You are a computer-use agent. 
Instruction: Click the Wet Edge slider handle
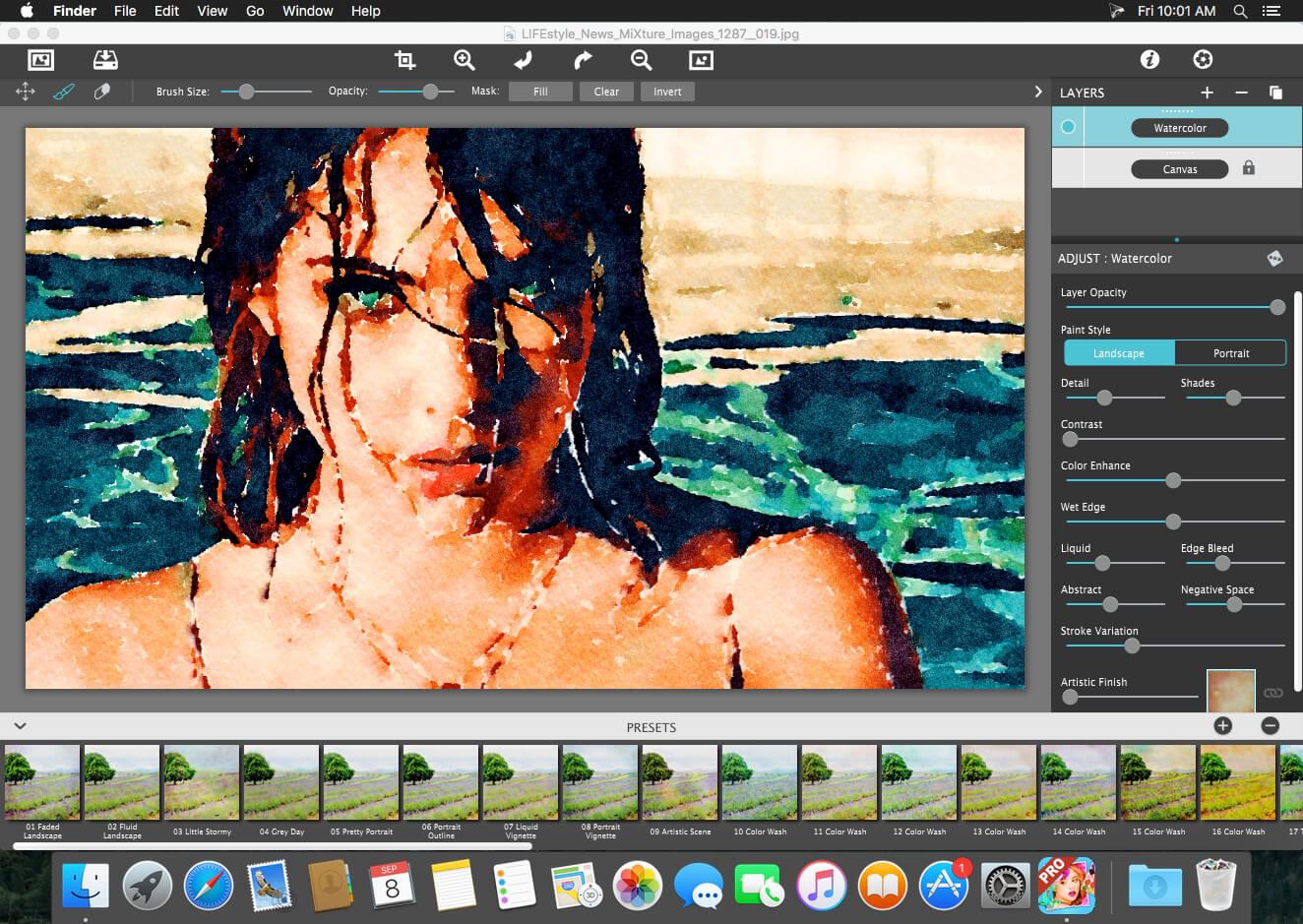1173,522
